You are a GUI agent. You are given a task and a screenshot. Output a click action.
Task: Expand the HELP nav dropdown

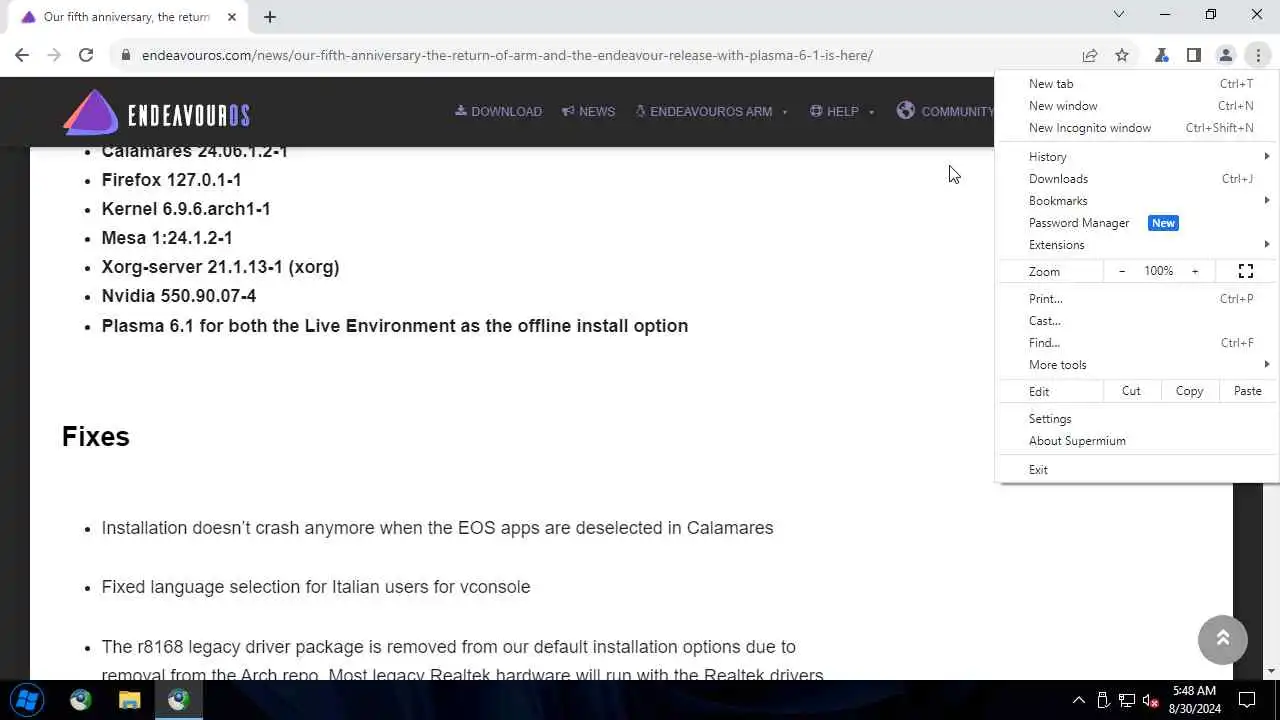click(x=842, y=111)
